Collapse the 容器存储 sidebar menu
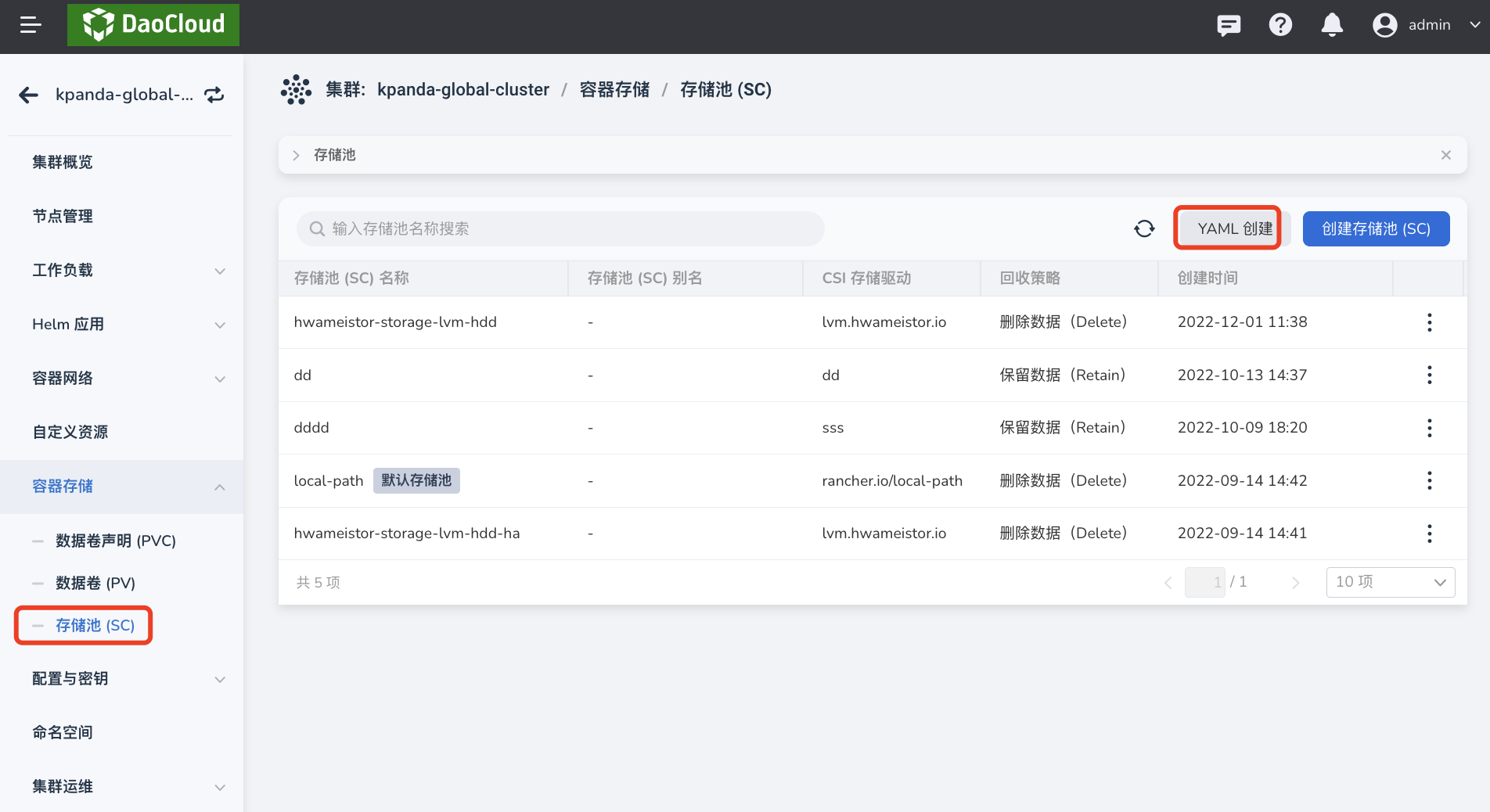 click(x=121, y=487)
